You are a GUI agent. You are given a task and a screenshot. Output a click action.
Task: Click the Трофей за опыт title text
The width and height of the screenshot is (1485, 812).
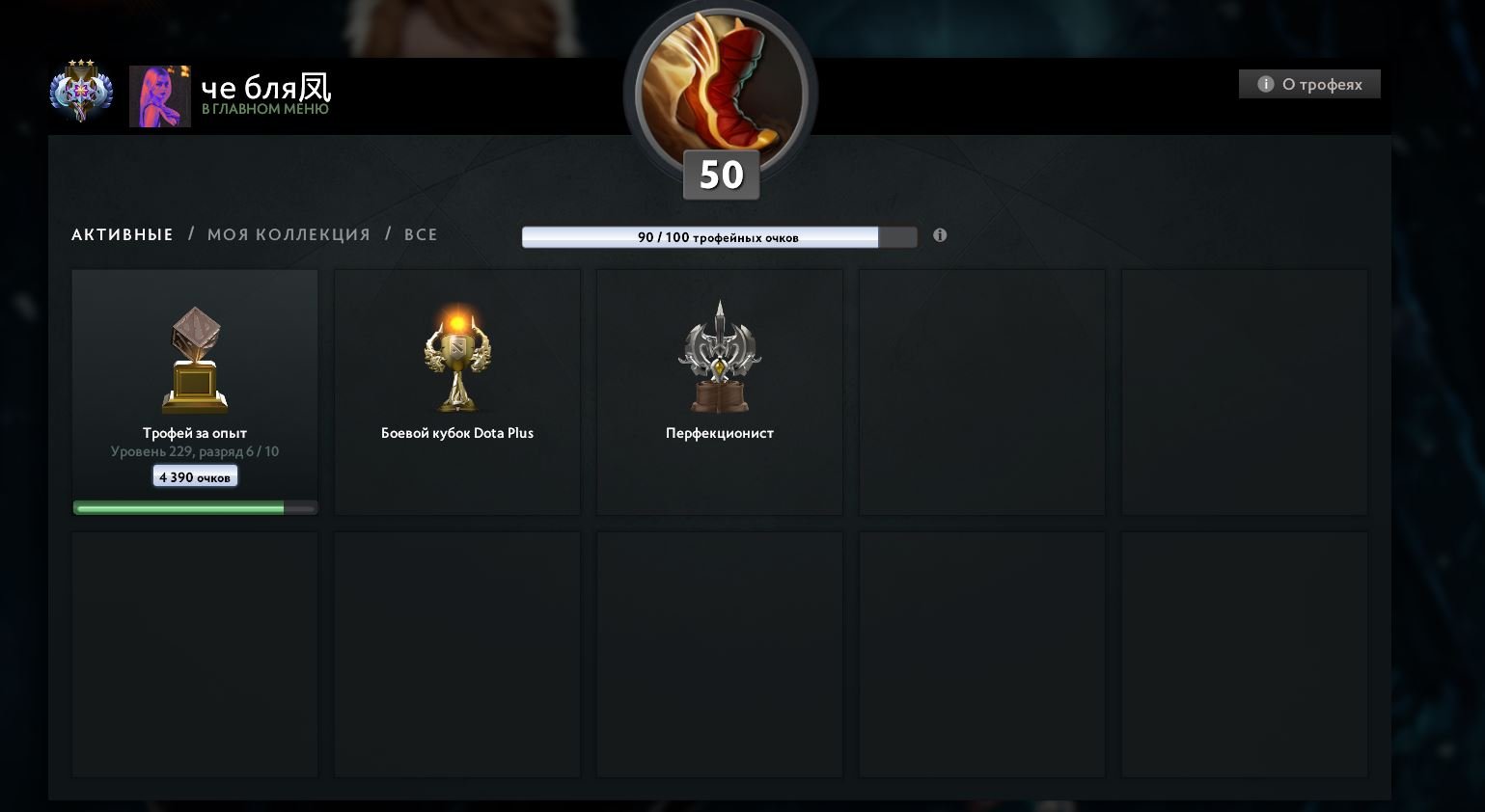point(195,433)
